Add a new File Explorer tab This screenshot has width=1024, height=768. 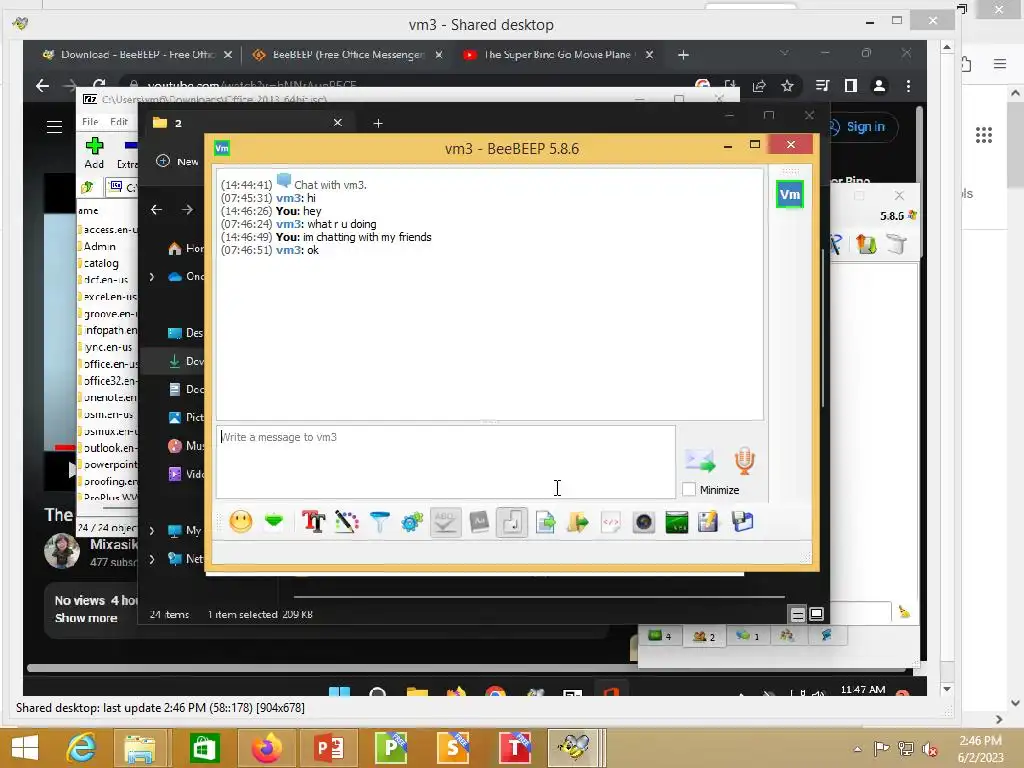point(378,123)
